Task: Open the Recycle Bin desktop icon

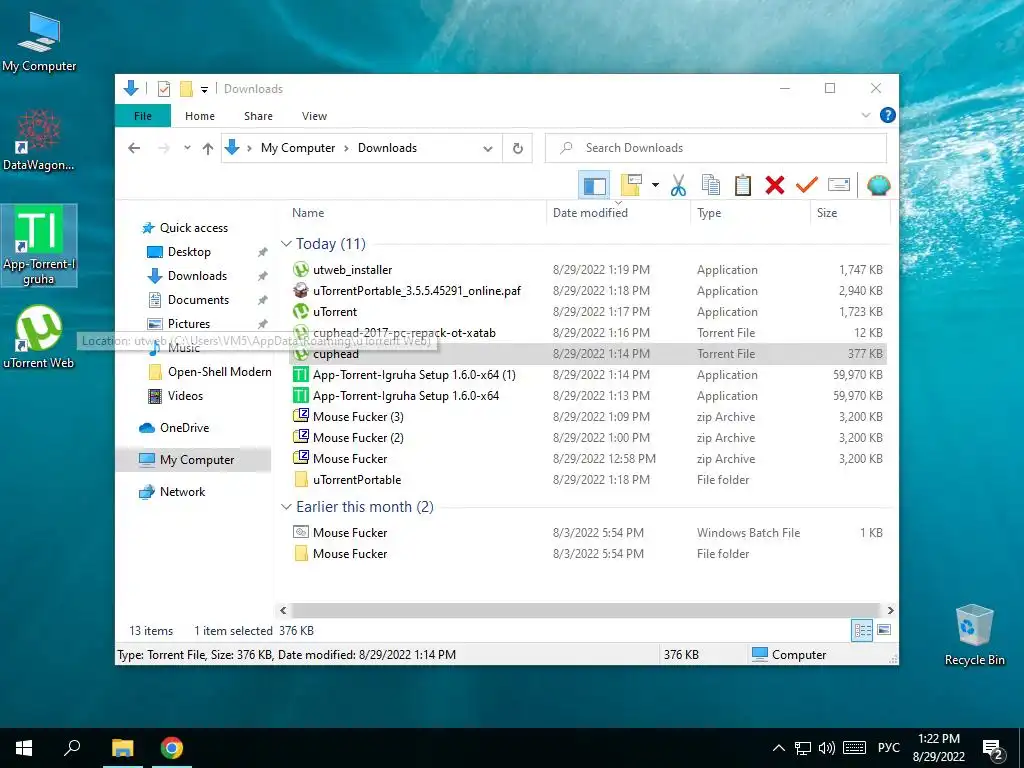Action: point(974,634)
